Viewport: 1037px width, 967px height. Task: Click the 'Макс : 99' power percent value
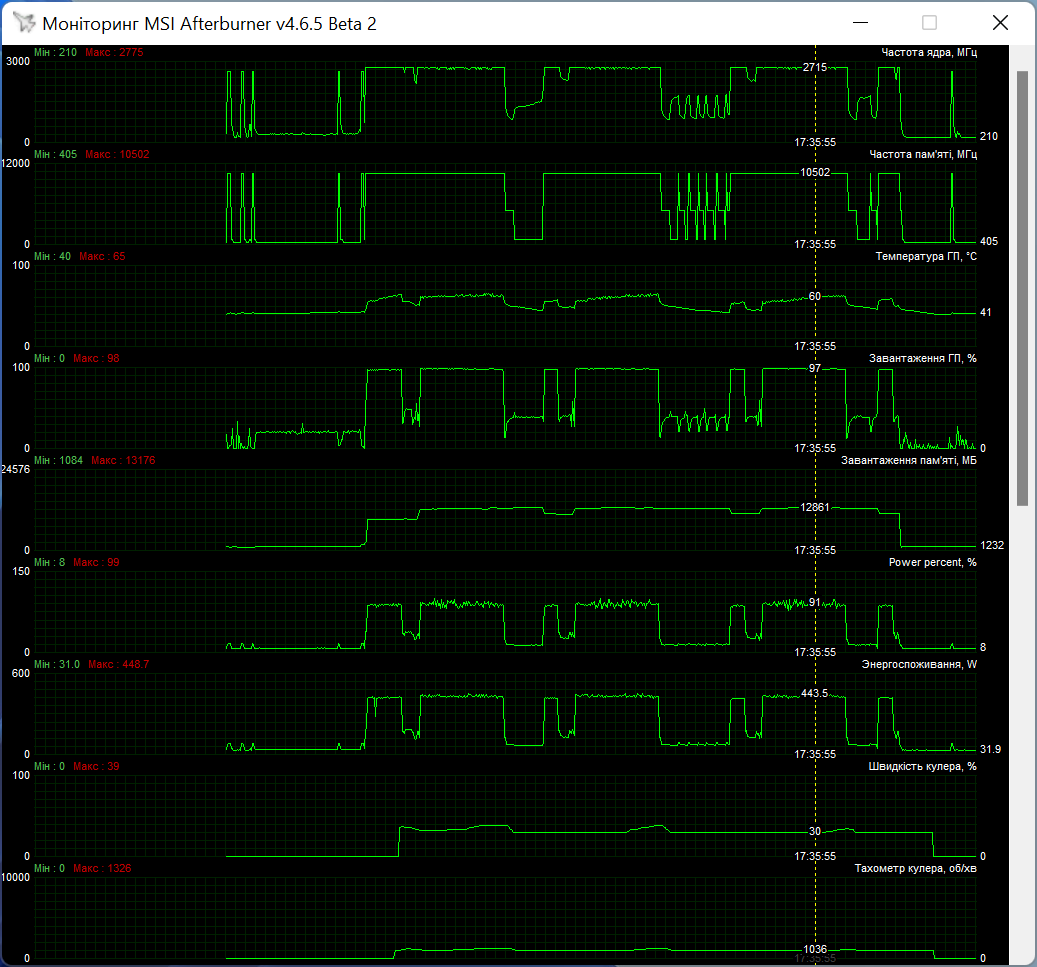click(96, 562)
